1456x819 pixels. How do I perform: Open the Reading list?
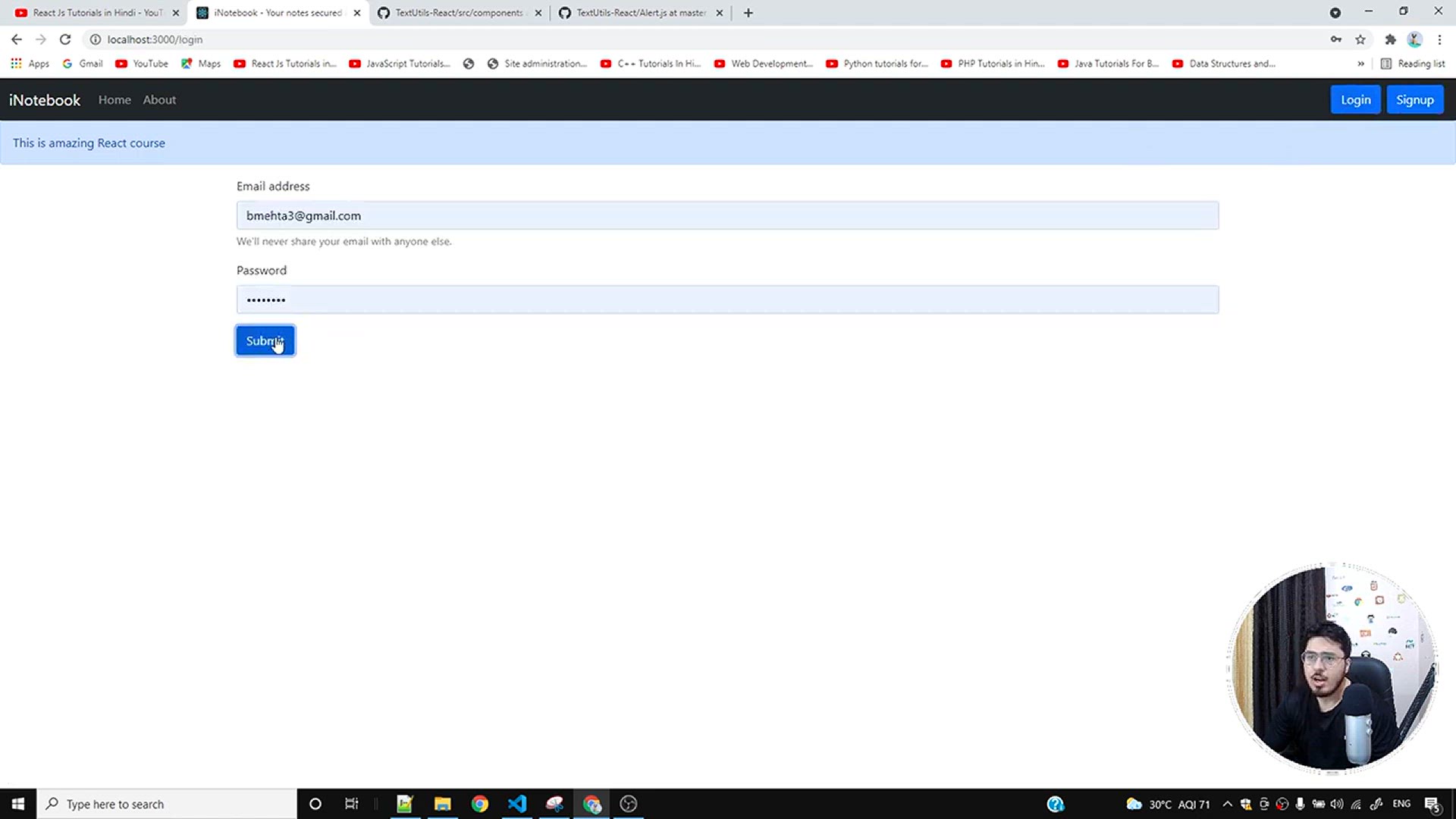(x=1413, y=64)
